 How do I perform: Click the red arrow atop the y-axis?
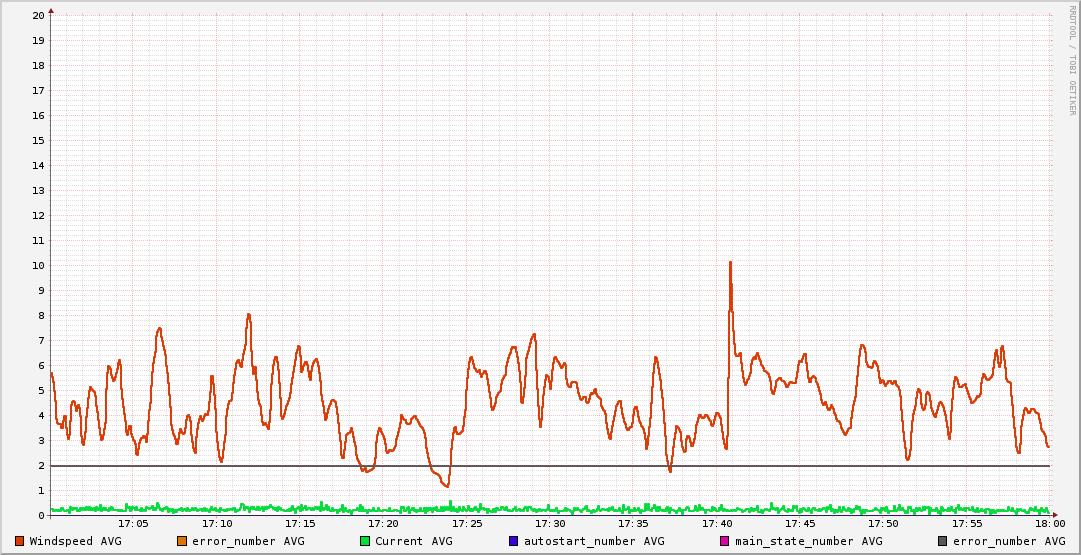point(51,10)
